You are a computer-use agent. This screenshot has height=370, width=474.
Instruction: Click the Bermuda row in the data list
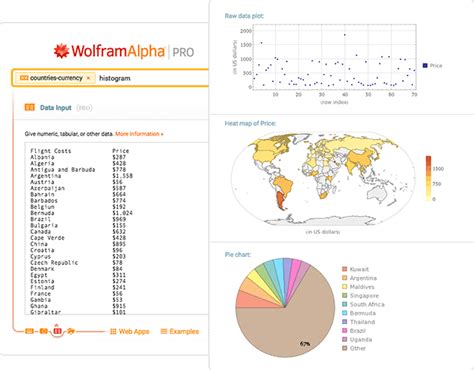[81, 213]
